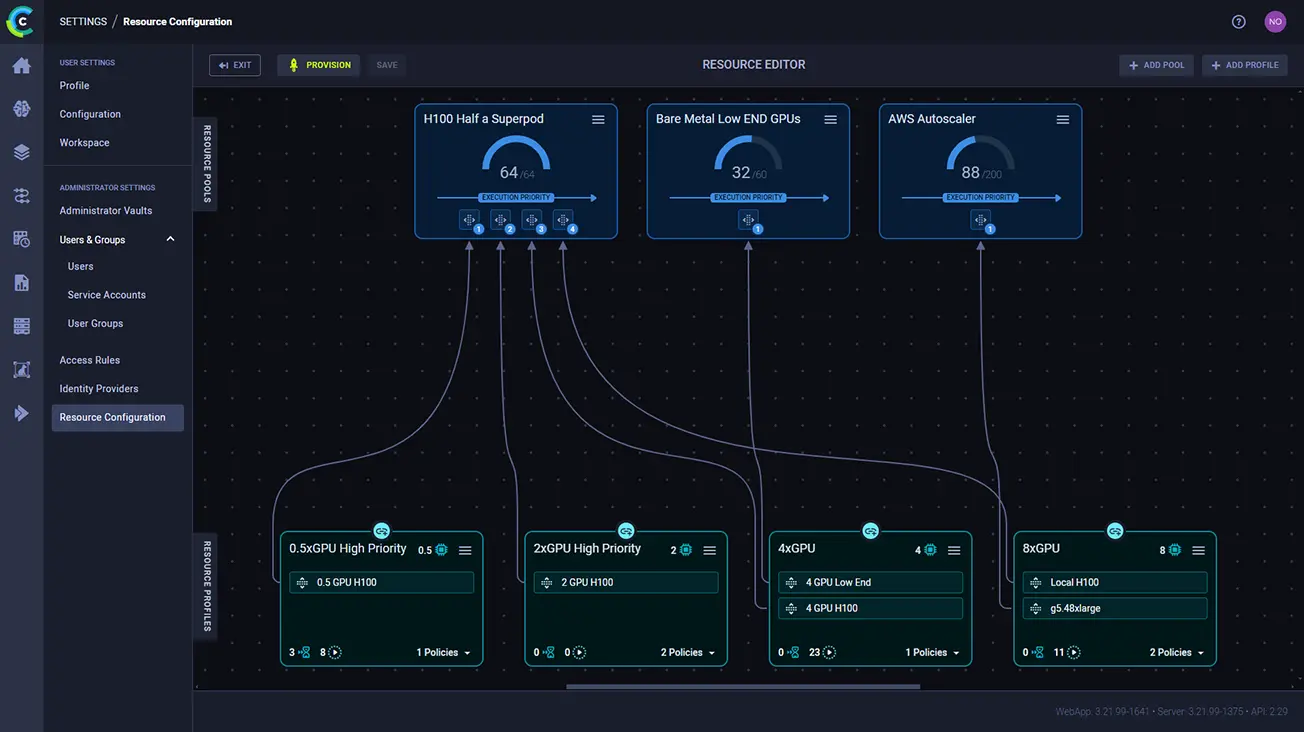The width and height of the screenshot is (1304, 732).
Task: Select the servers icon in the left sidebar
Action: click(x=20, y=325)
